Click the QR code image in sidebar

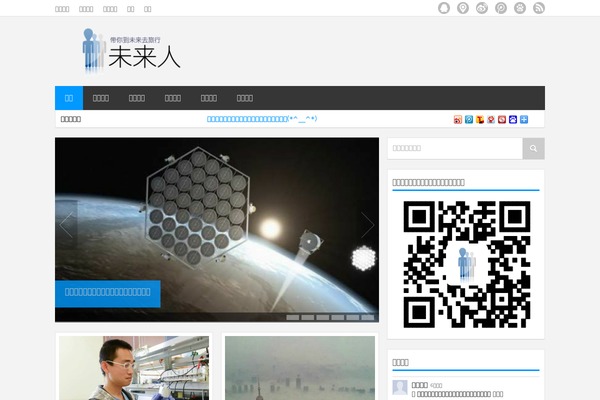467,264
